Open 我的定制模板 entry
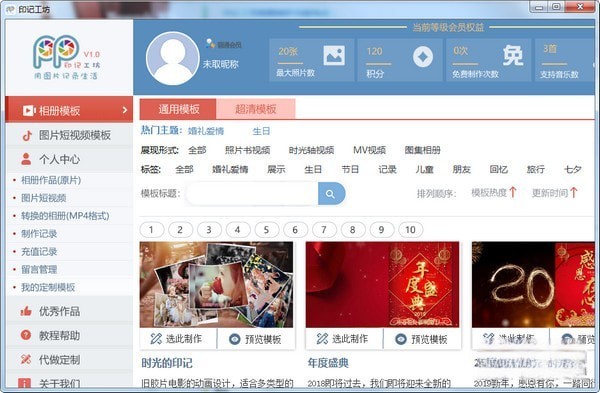600x393 pixels. click(x=48, y=287)
